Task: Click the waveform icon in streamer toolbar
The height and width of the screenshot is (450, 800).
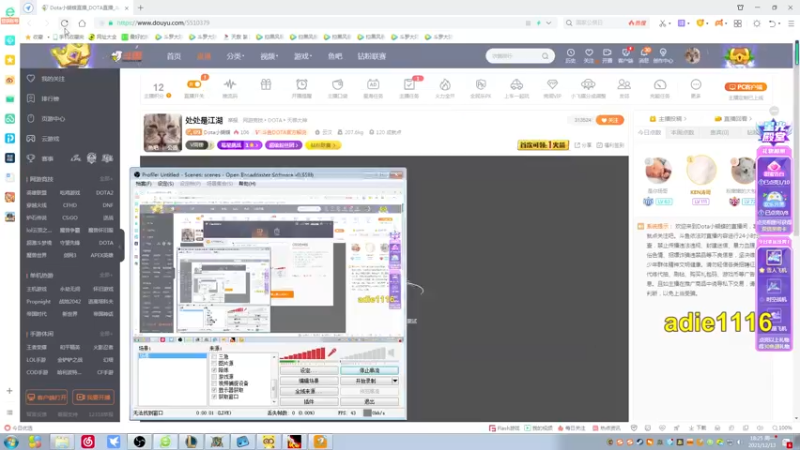Action: [230, 84]
